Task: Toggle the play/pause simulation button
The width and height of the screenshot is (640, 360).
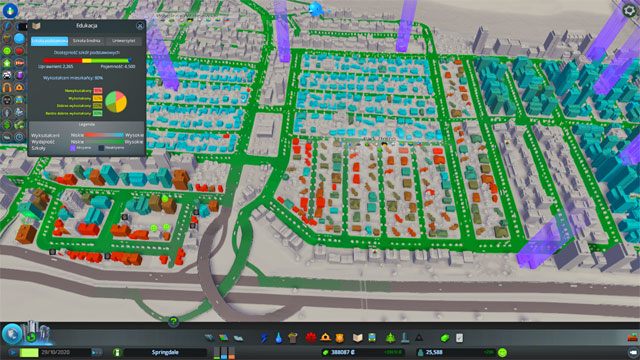Action: point(12,352)
